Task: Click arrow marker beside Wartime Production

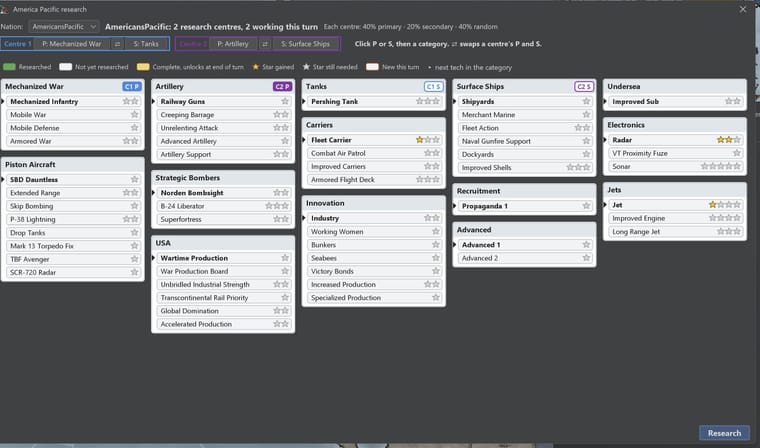Action: click(154, 258)
